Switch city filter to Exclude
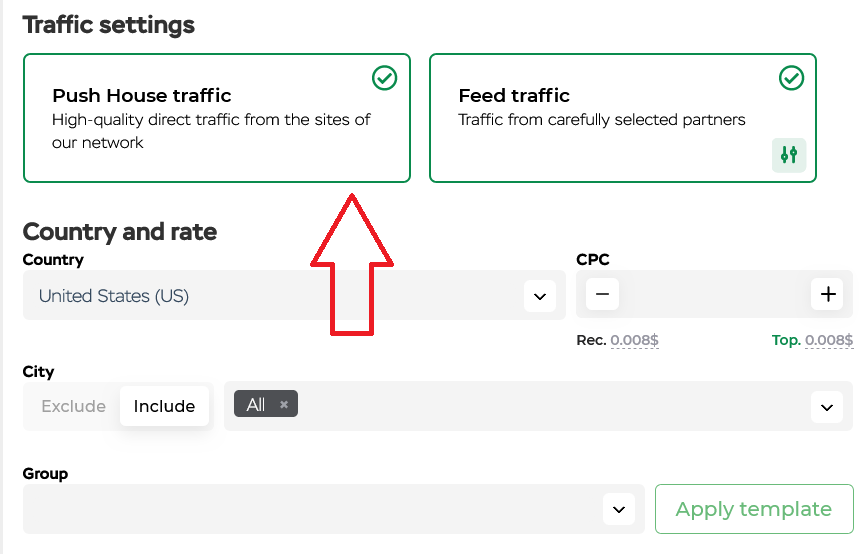The height and width of the screenshot is (554, 865). tap(73, 406)
